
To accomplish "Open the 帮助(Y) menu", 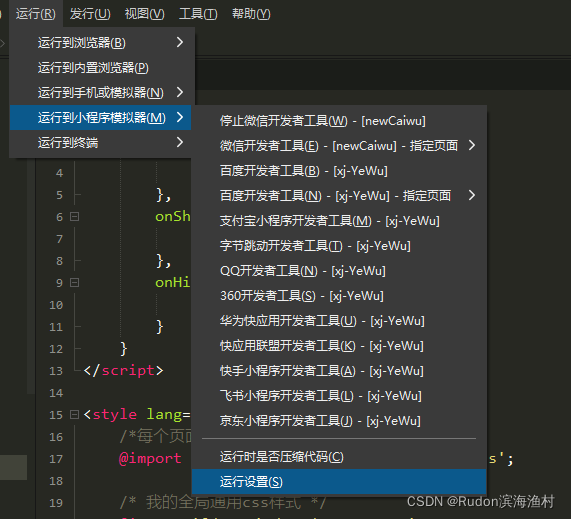I will pos(251,14).
